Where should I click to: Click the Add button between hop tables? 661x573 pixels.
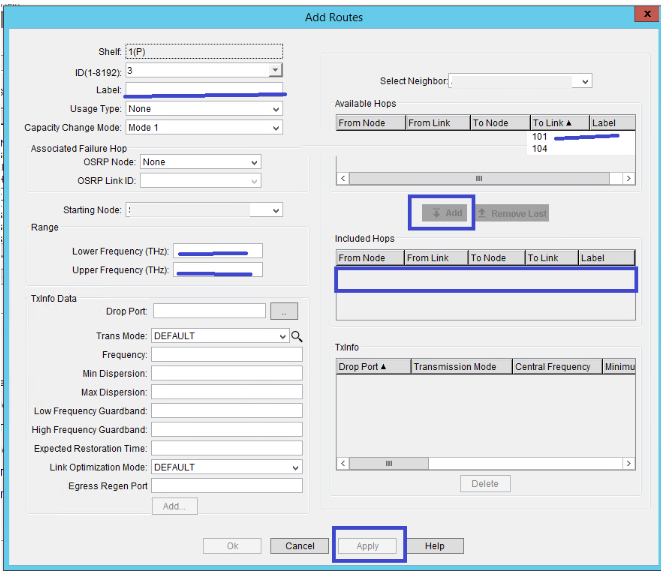(444, 213)
